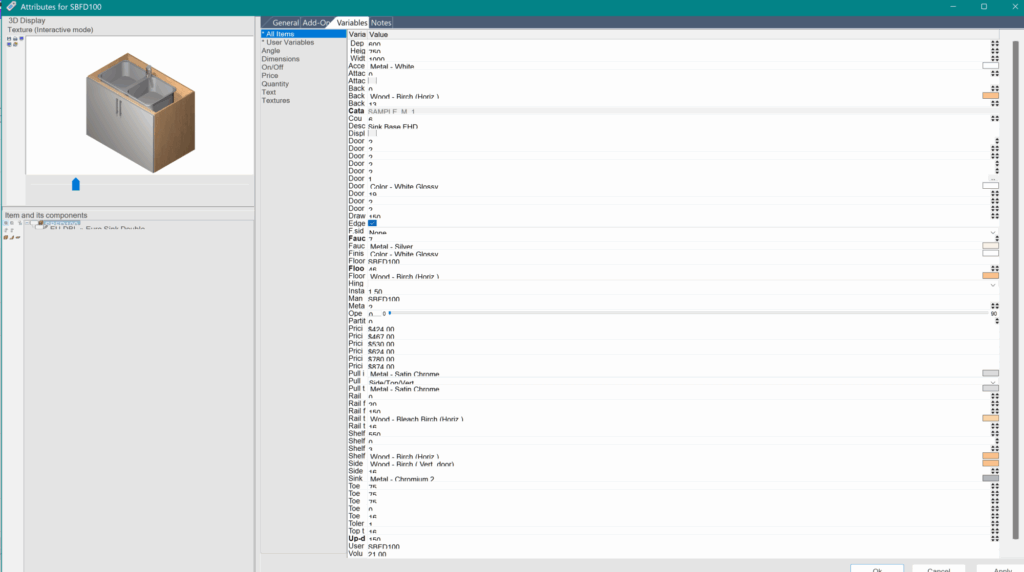Viewport: 1024px width, 572px height.
Task: Switch to the General tab
Action: (285, 22)
